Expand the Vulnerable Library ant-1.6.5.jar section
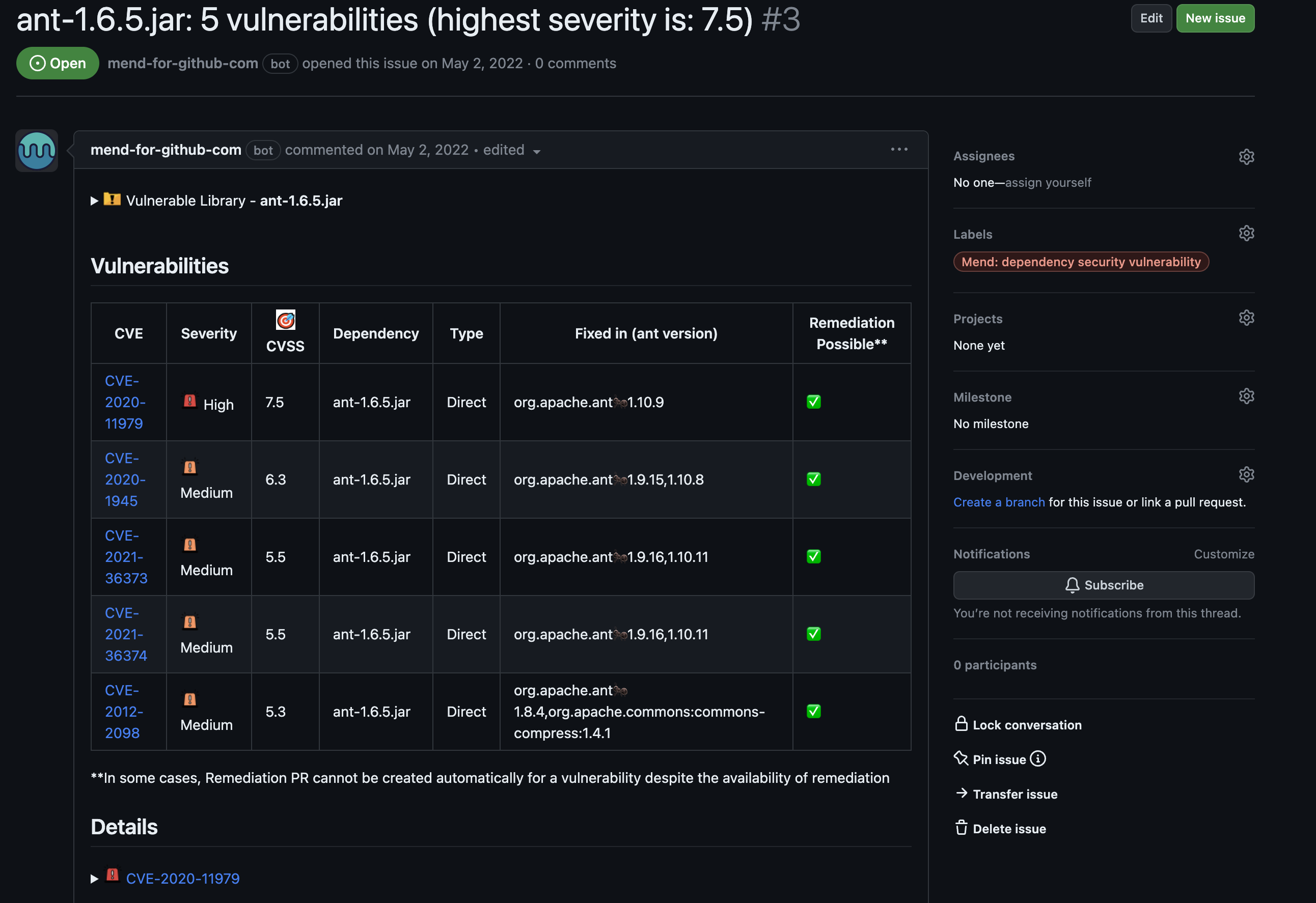The image size is (1316, 903). pyautogui.click(x=95, y=201)
